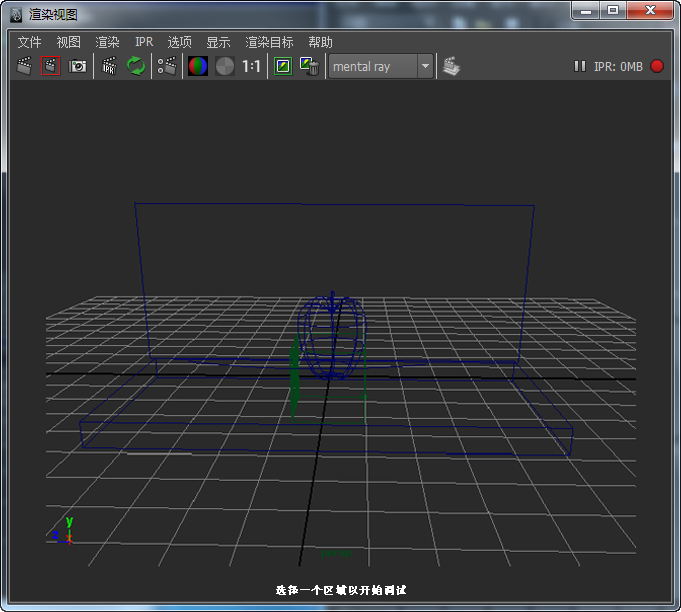Keep the current image with the green-framed icon
The image size is (681, 612).
283,66
